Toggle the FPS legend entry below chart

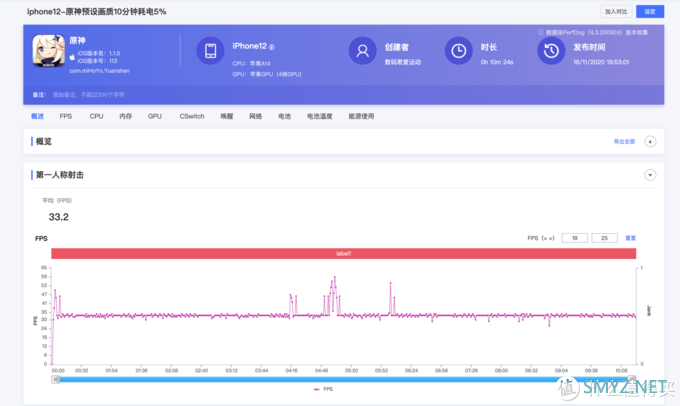(x=323, y=390)
